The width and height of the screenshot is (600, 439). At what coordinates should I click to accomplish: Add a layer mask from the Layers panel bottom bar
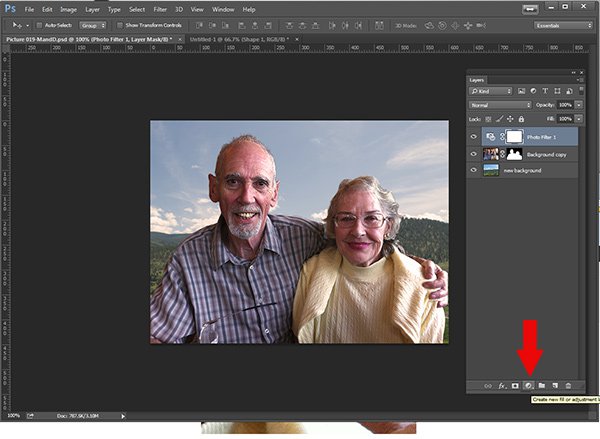tap(515, 385)
